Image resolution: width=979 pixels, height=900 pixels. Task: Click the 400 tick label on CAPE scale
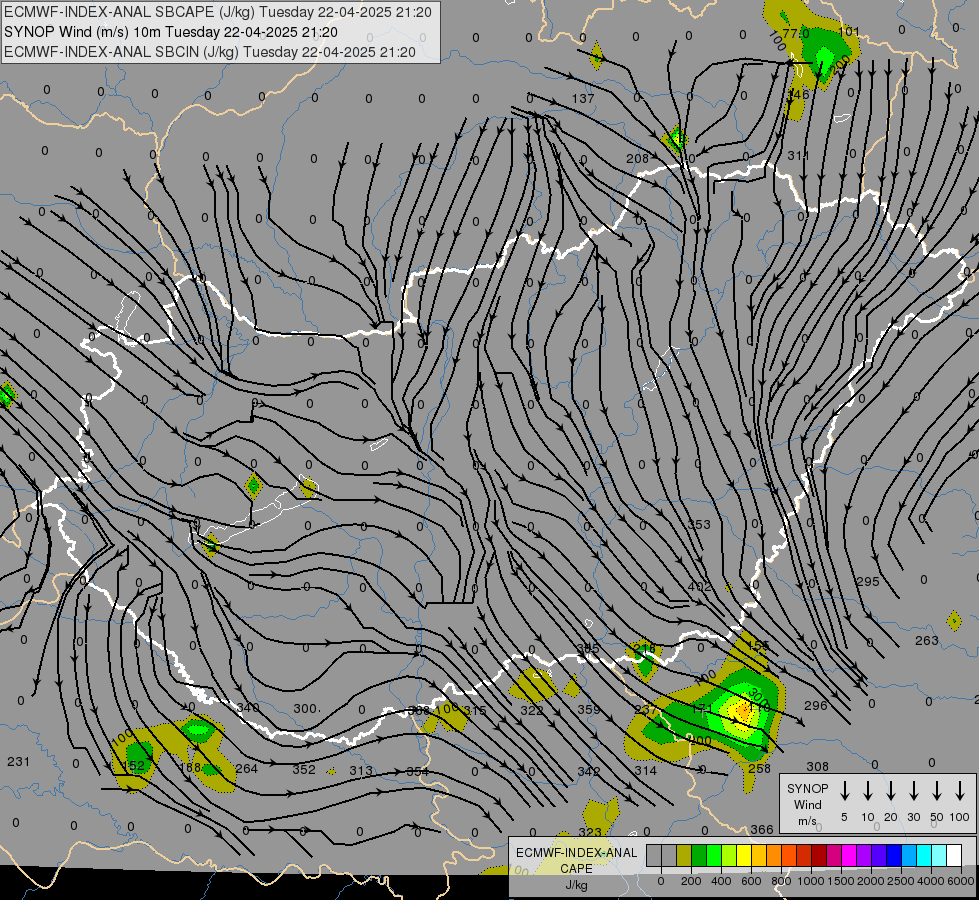tap(721, 881)
